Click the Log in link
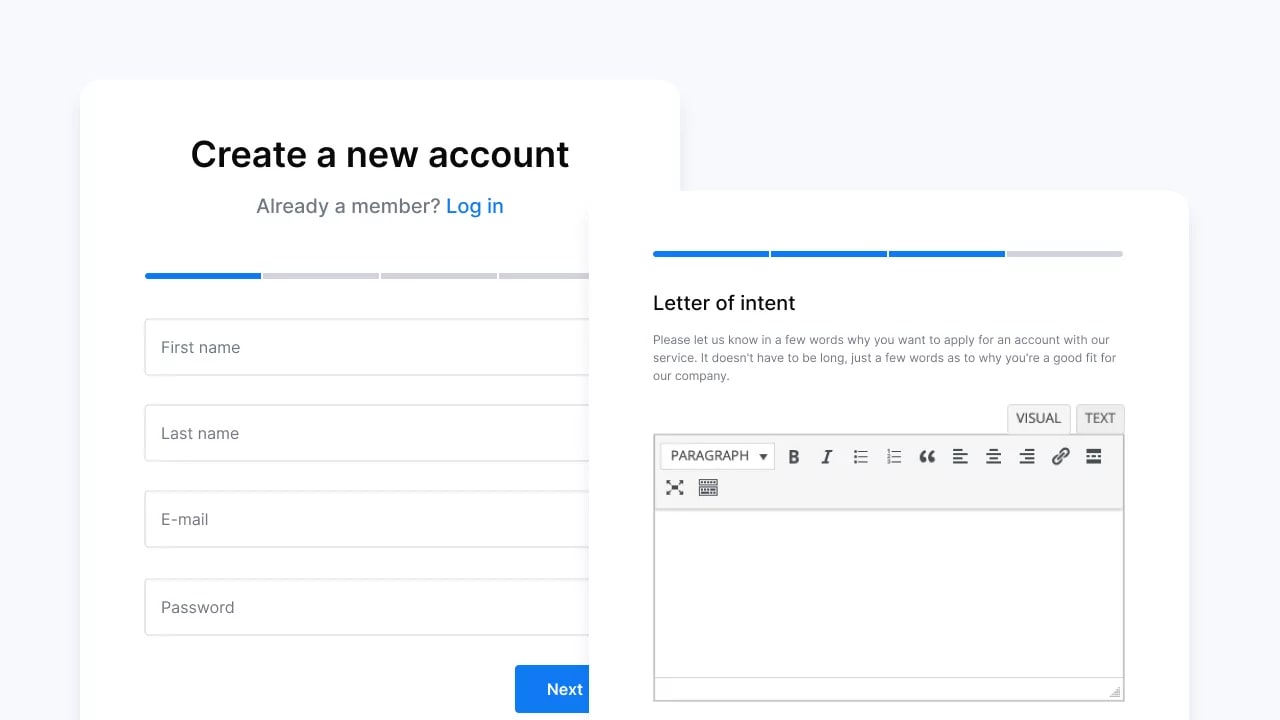1280x720 pixels. pos(474,206)
